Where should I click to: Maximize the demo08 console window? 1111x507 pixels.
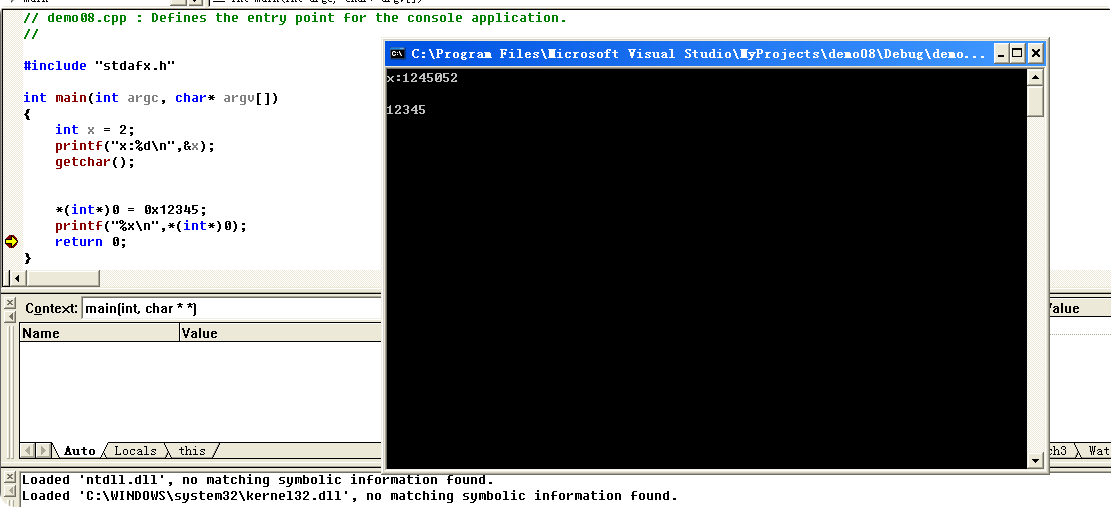[1017, 53]
